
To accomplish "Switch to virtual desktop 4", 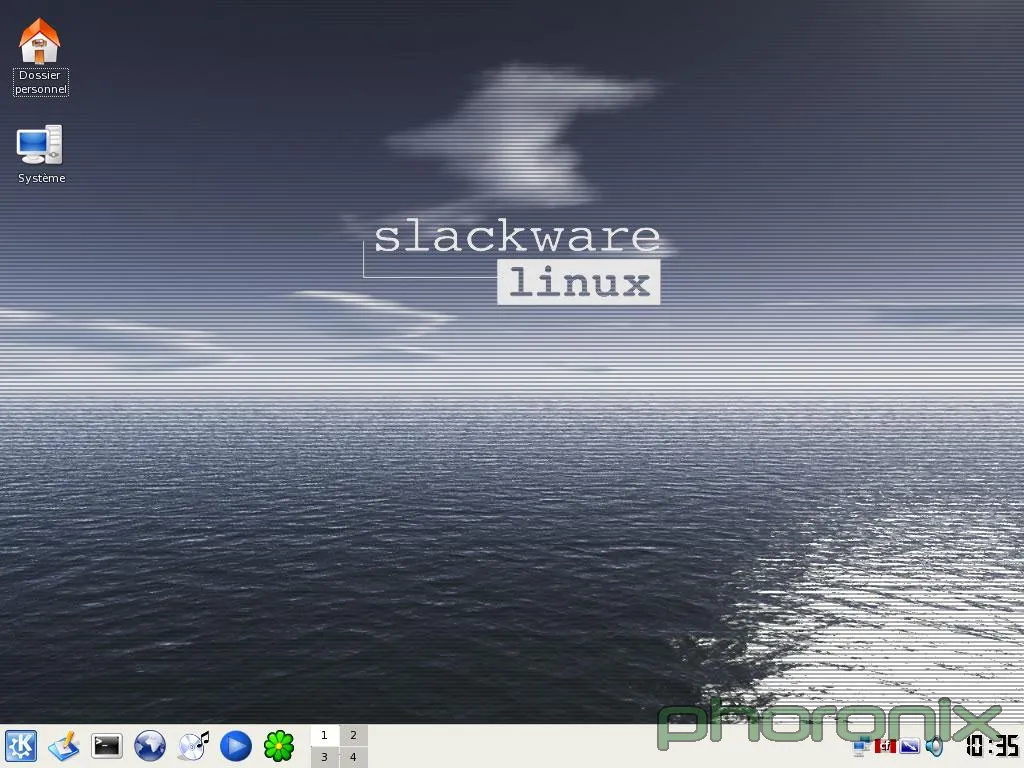I will (353, 757).
